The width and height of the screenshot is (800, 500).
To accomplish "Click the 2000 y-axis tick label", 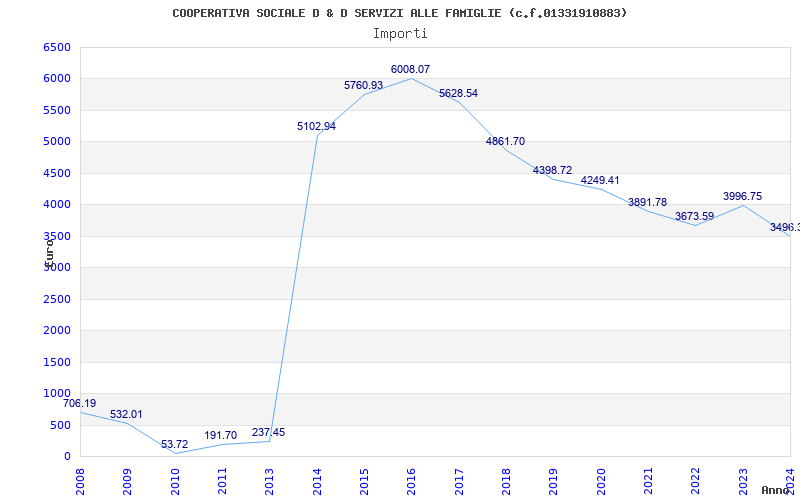I will point(57,330).
